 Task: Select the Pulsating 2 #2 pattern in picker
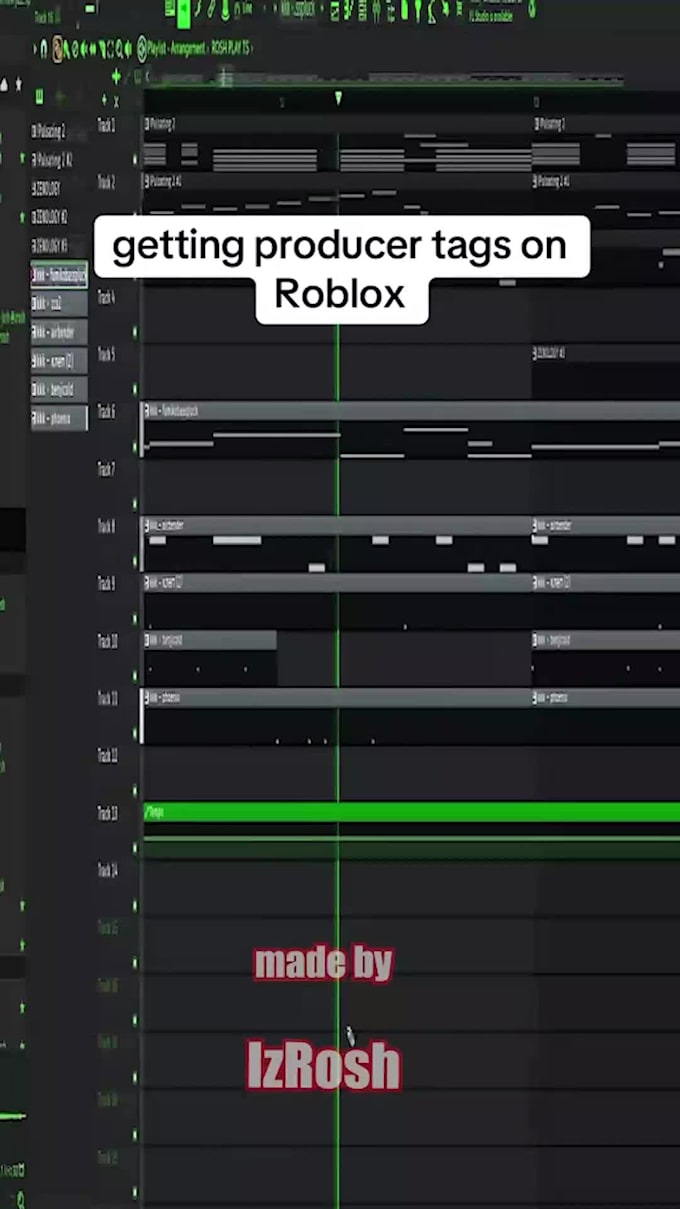(x=52, y=159)
